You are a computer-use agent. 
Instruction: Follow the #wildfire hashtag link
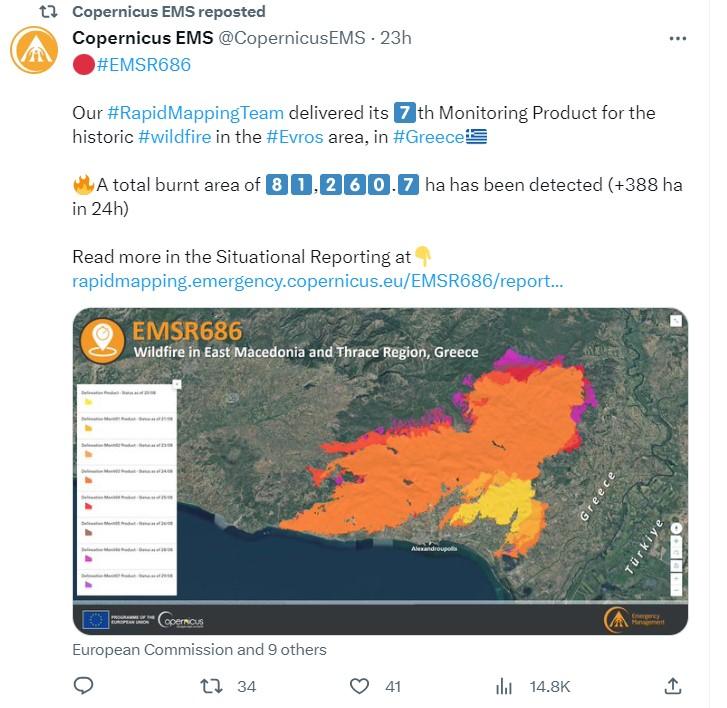coord(175,137)
